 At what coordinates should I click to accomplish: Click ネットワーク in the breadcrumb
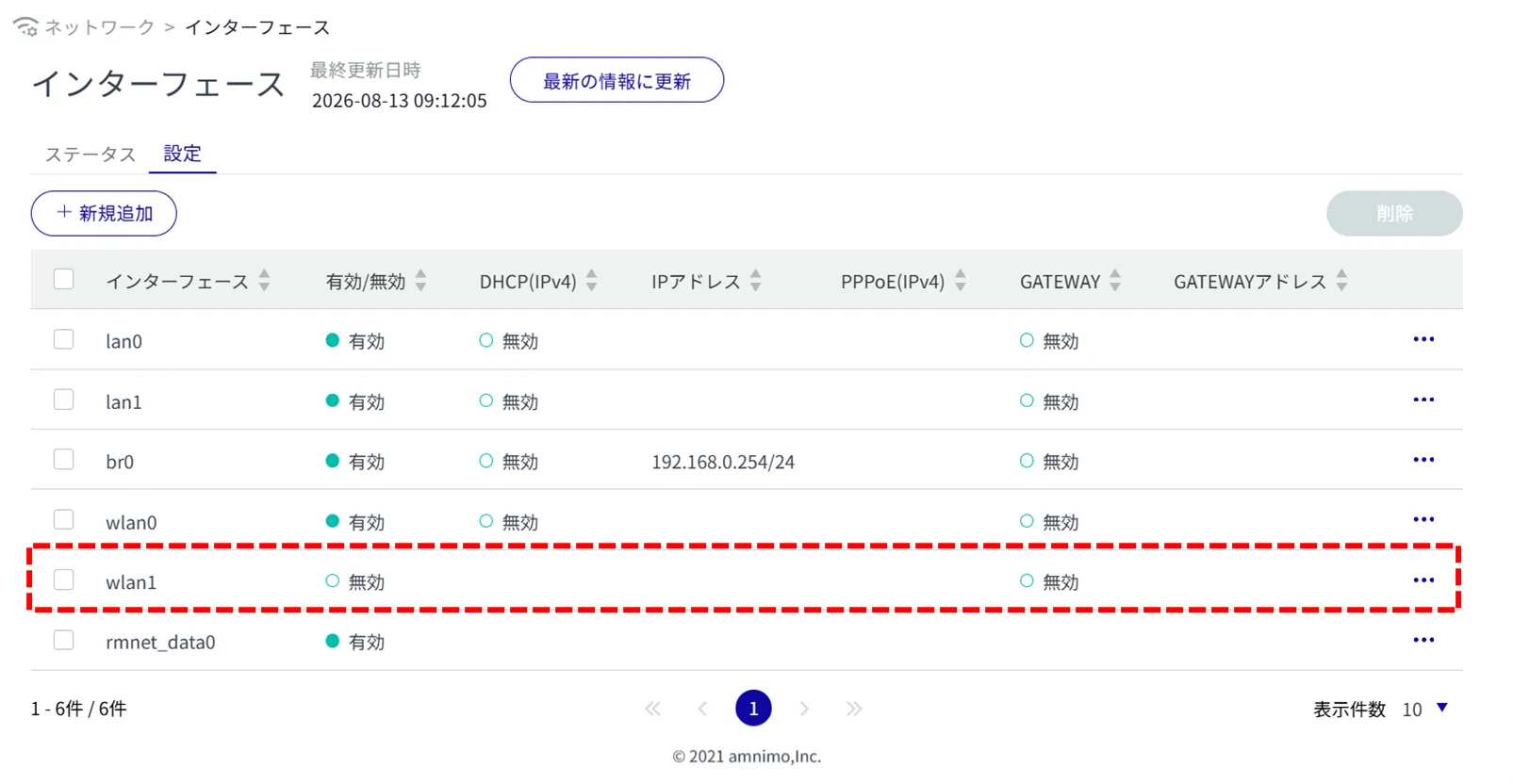100,27
